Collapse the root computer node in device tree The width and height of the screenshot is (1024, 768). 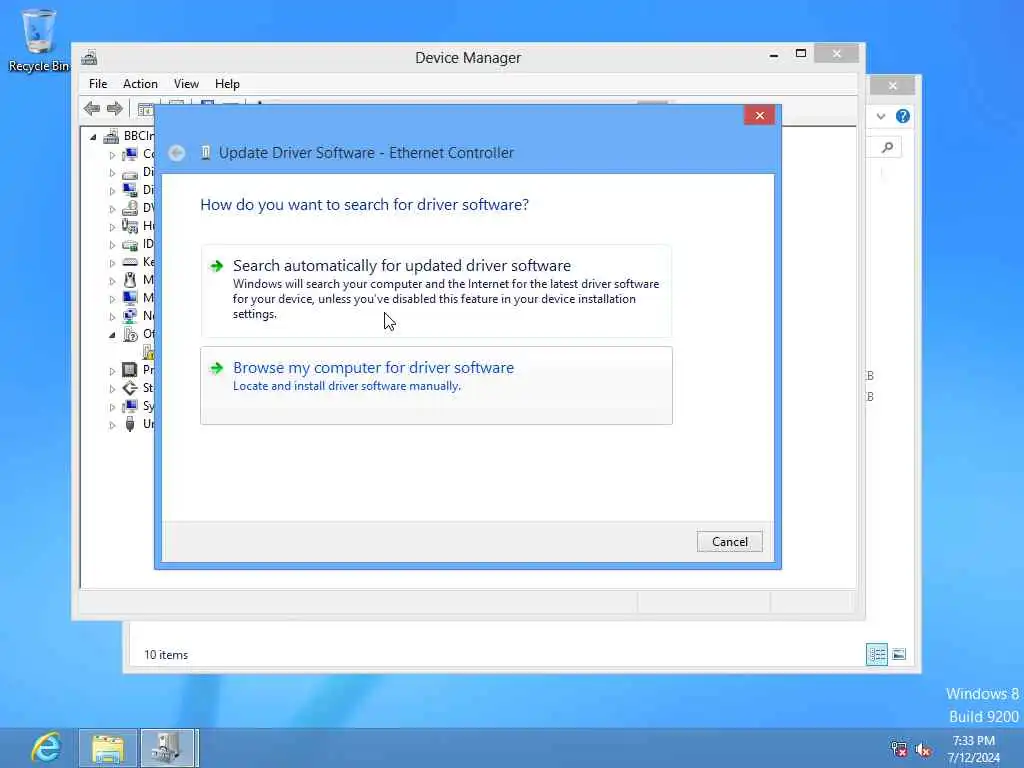pyautogui.click(x=93, y=136)
